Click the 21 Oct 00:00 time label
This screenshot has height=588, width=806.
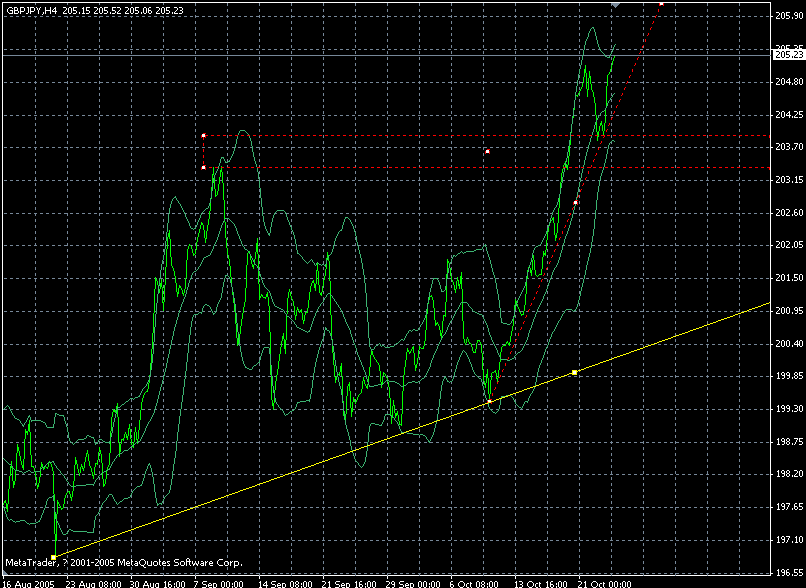pos(603,584)
